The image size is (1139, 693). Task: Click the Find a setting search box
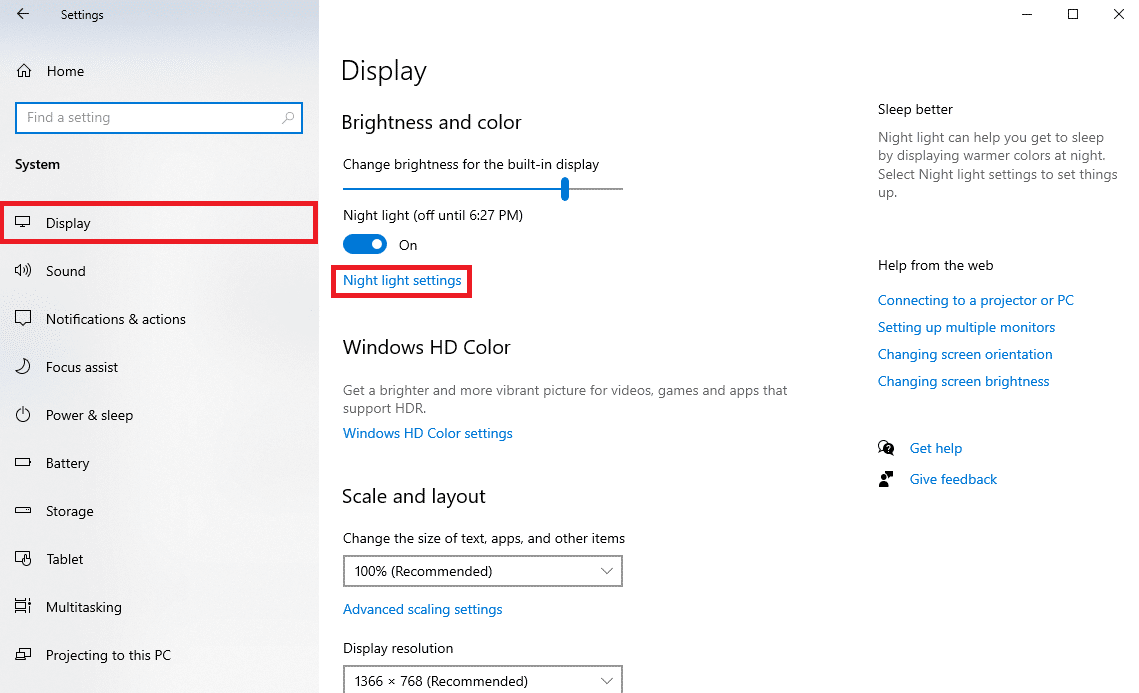[158, 117]
